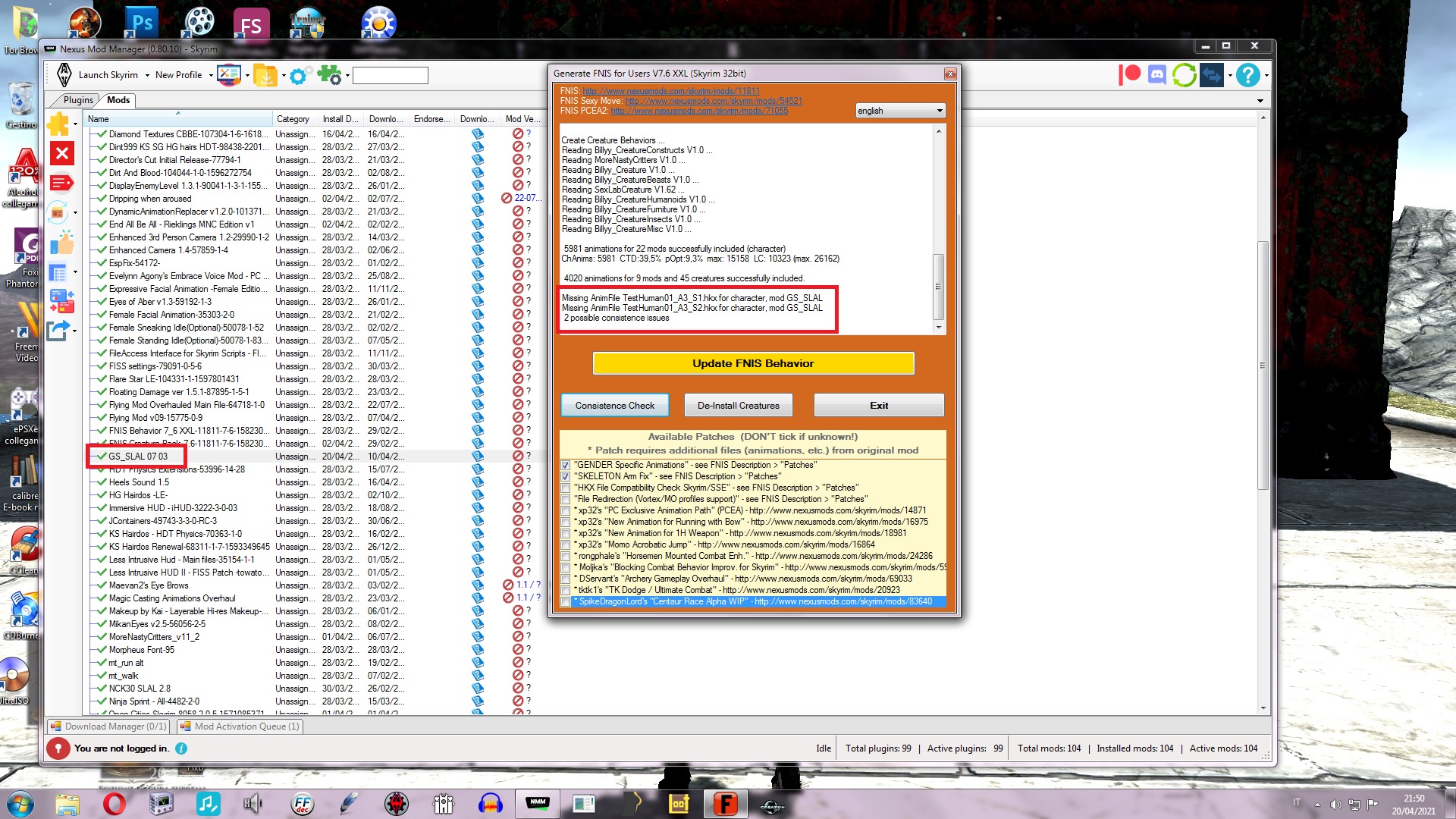1456x819 pixels.
Task: Click the export arrow icon in sidebar
Action: point(58,331)
